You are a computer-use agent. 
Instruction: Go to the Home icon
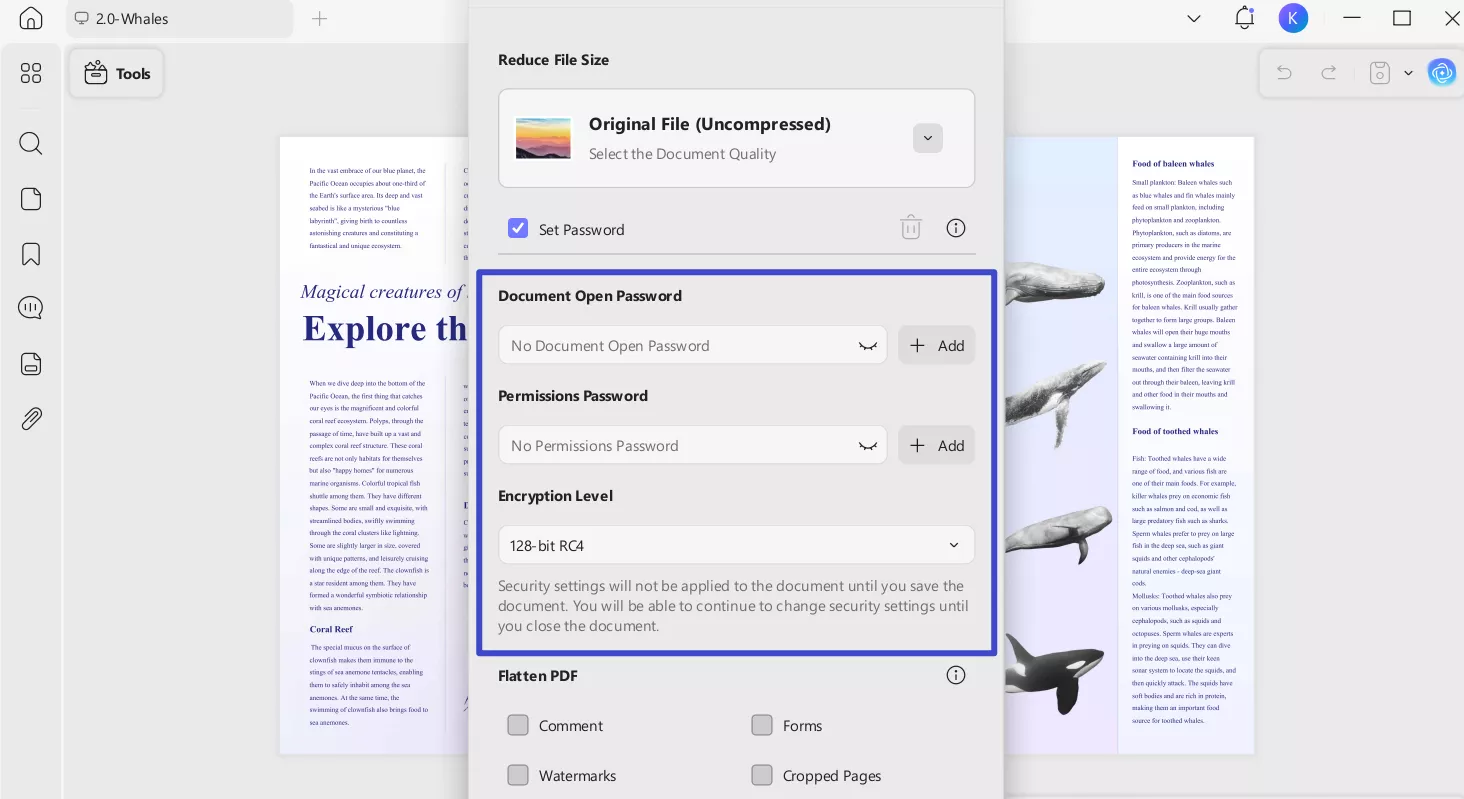coord(31,18)
